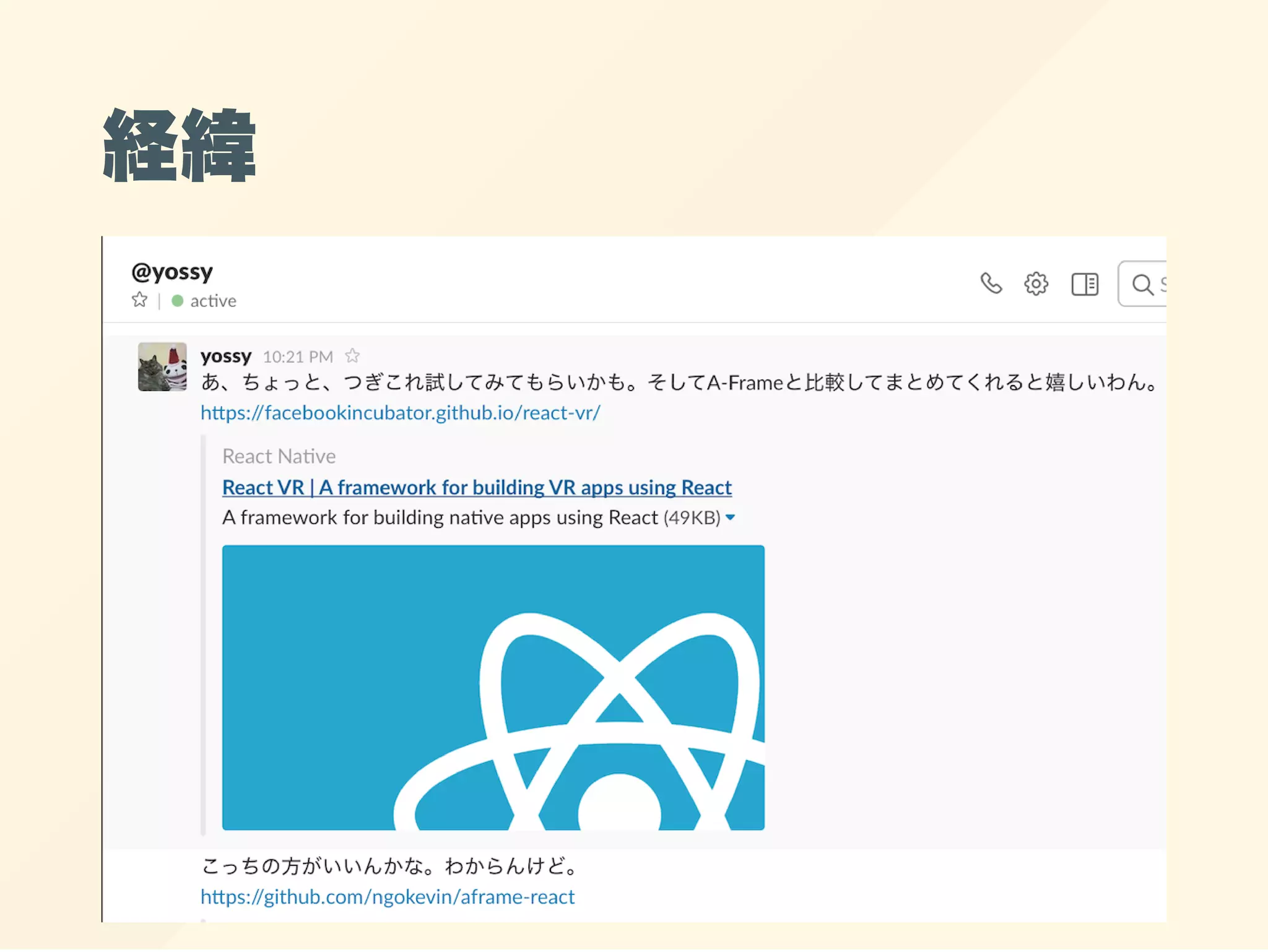Viewport: 1268px width, 952px height.
Task: Toggle the right sidebar panel icon
Action: coord(1085,284)
